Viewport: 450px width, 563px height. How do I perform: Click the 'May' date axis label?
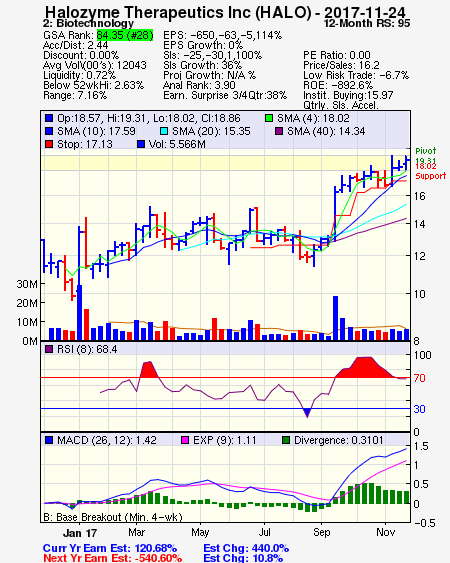pos(200,532)
